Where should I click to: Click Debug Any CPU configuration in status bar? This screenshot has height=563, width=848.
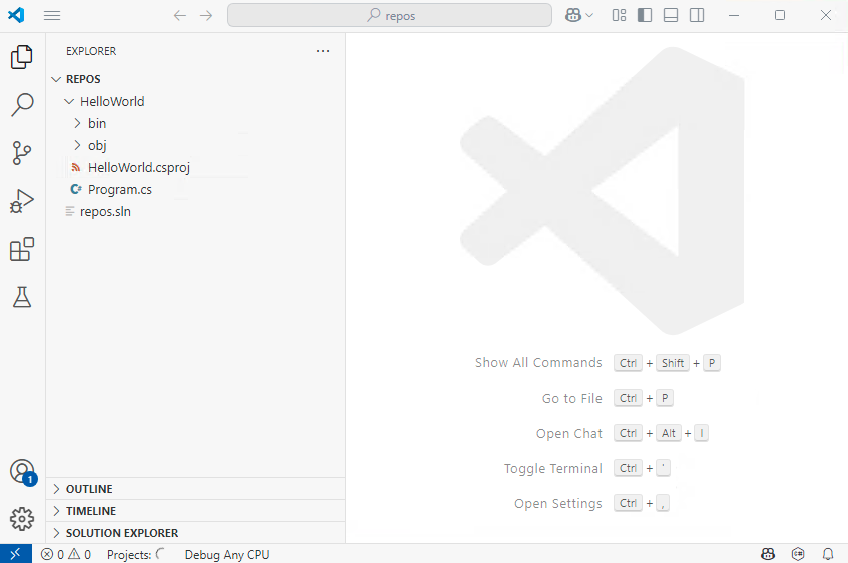[227, 554]
